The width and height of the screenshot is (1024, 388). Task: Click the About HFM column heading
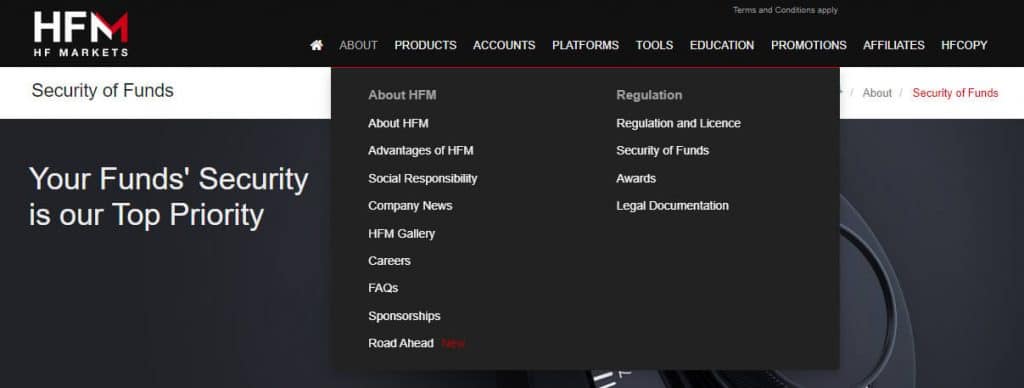click(402, 95)
